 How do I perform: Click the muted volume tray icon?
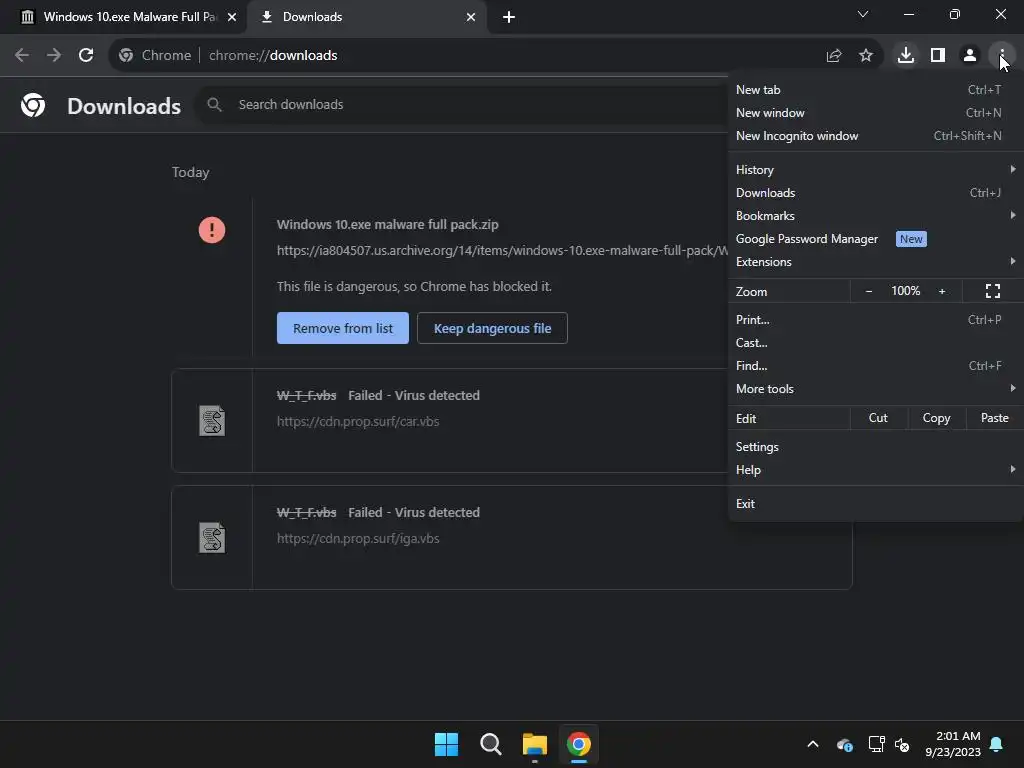tap(902, 744)
